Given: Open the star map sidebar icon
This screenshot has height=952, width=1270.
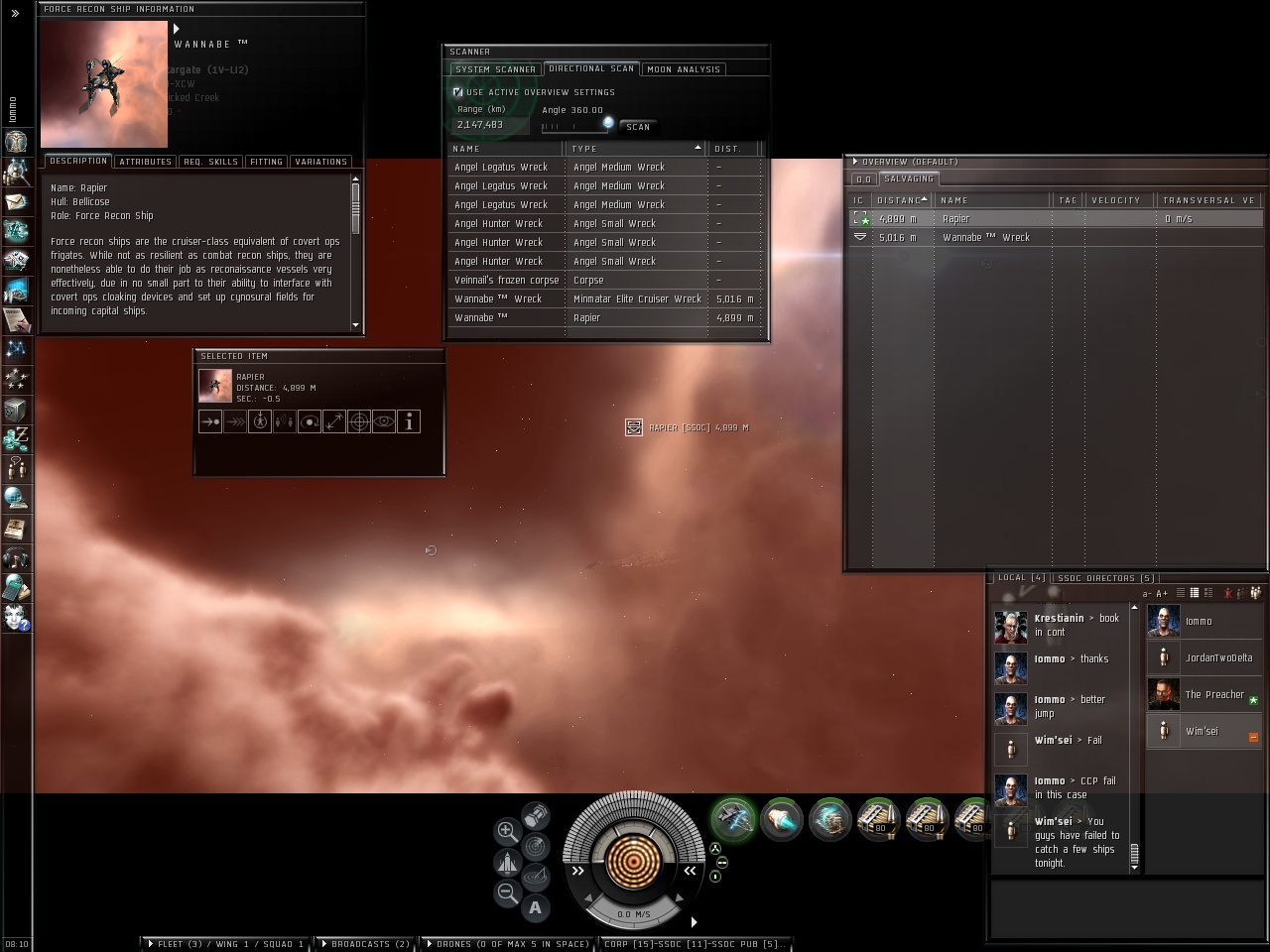Looking at the screenshot, I should coord(16,349).
